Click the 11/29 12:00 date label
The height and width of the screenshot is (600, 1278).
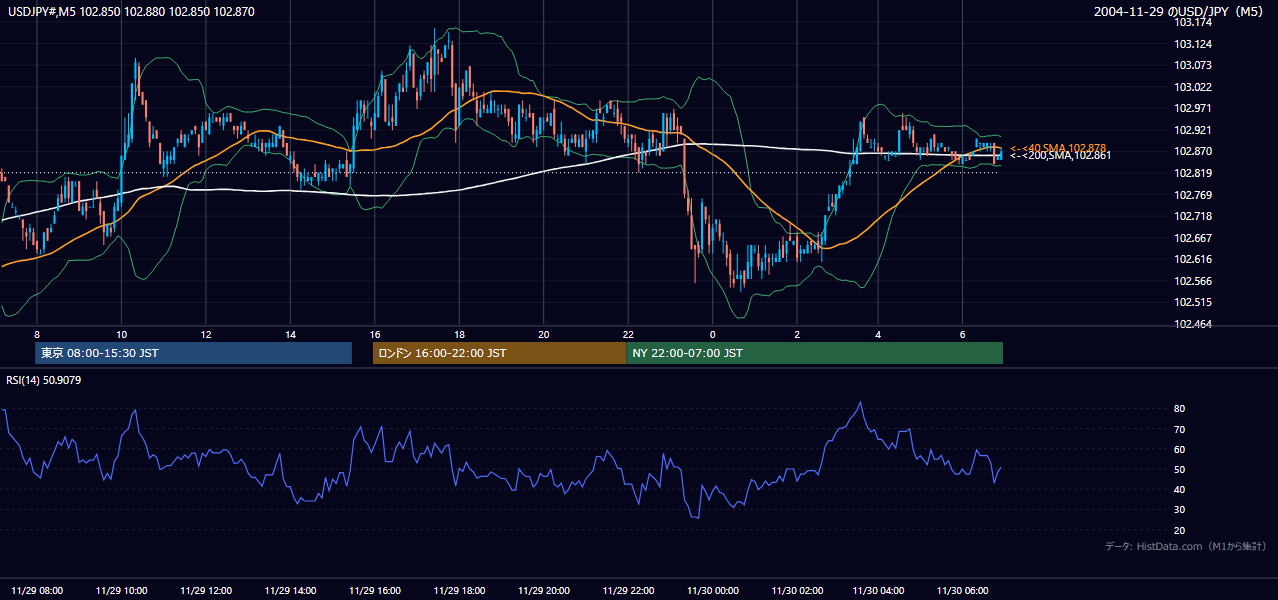tap(206, 591)
